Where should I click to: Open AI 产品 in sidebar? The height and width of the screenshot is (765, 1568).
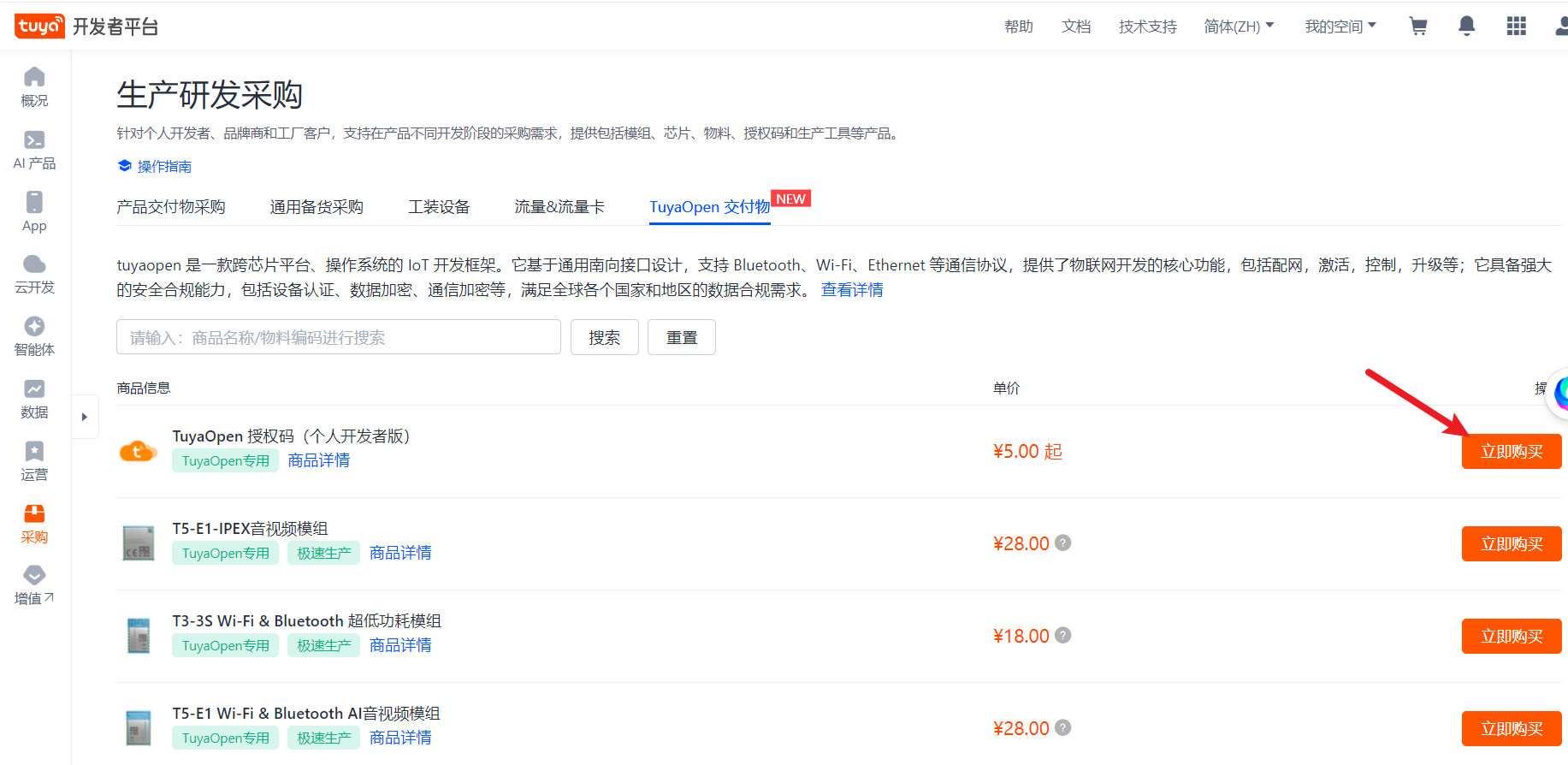pos(34,150)
